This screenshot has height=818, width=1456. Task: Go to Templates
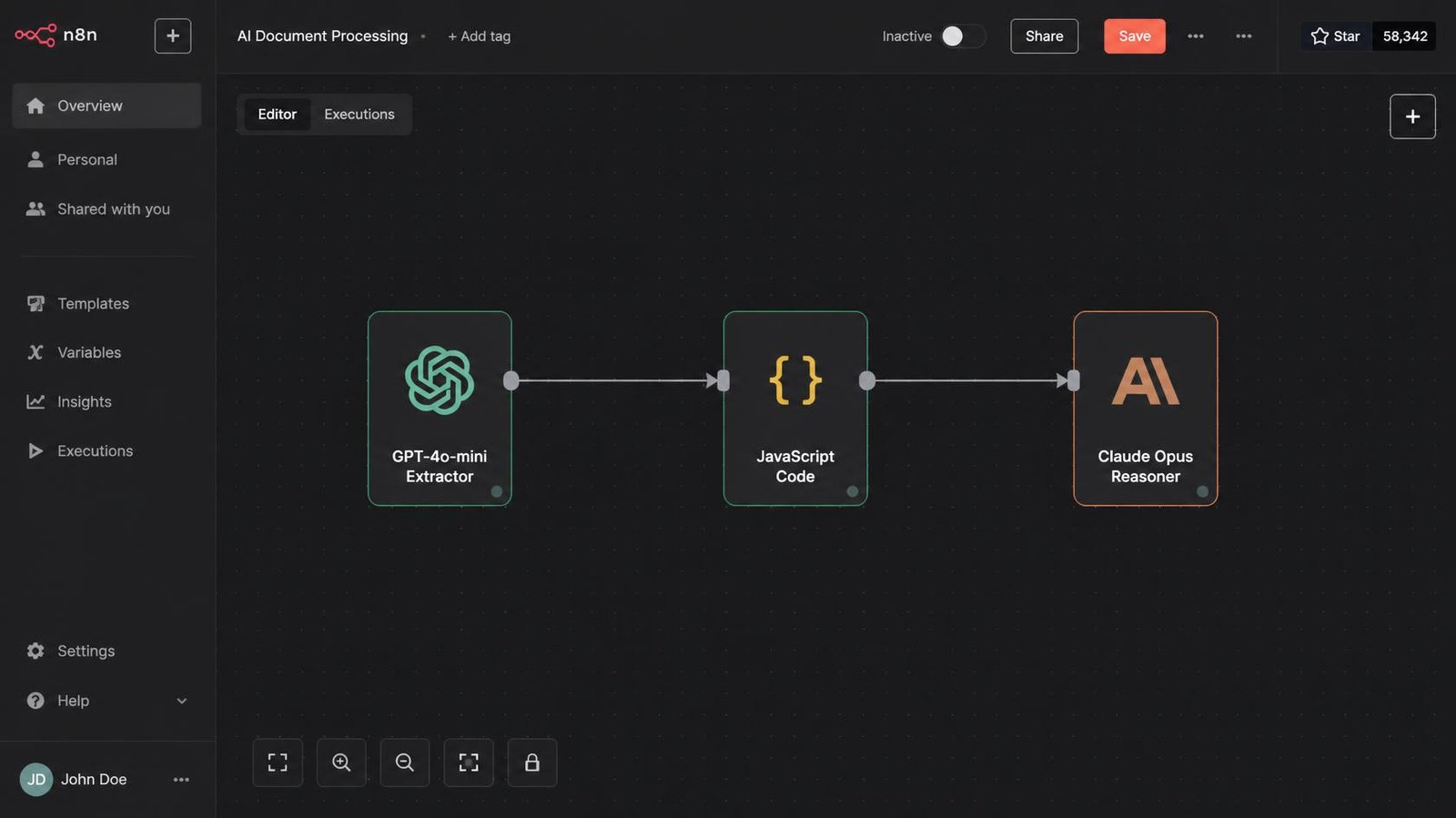pyautogui.click(x=93, y=303)
